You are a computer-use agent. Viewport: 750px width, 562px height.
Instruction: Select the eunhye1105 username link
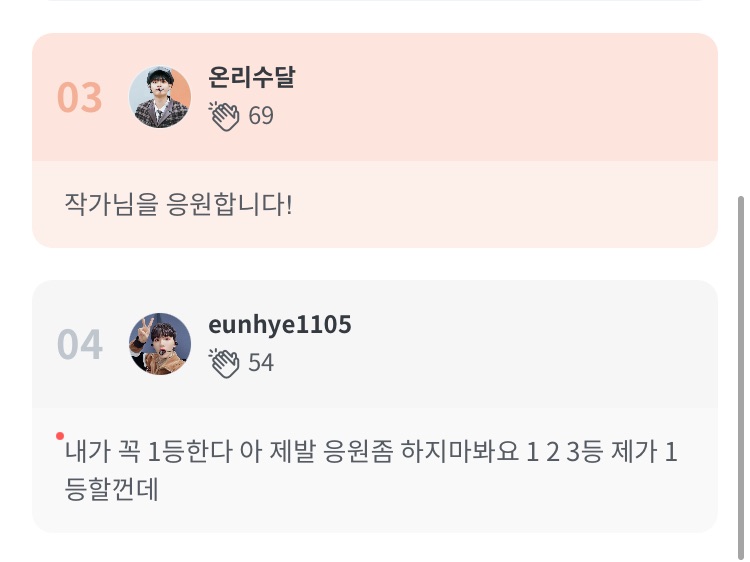point(280,325)
